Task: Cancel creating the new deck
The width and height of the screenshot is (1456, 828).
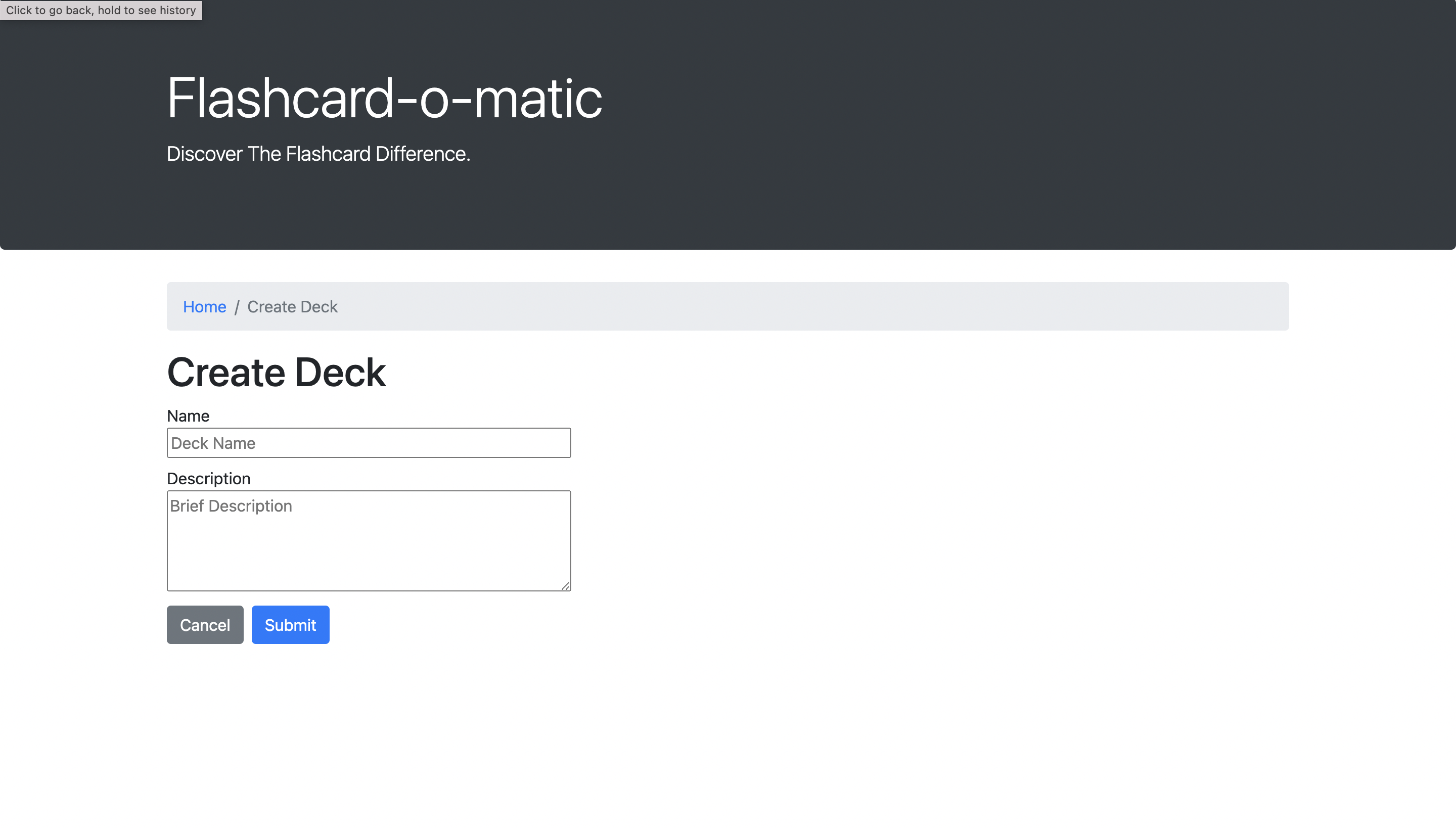Action: click(x=205, y=624)
